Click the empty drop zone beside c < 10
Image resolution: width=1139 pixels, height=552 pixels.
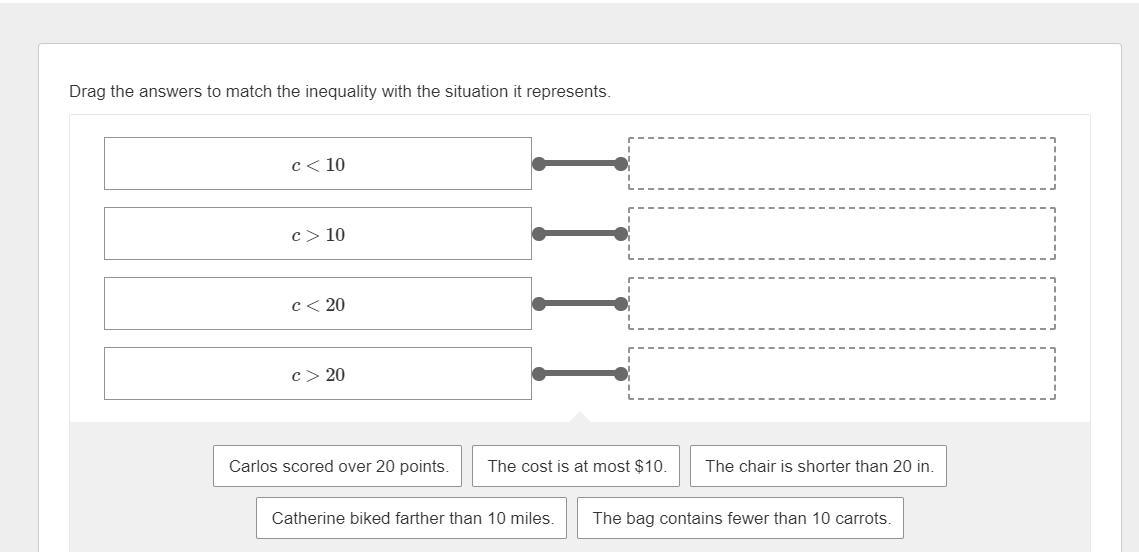[x=841, y=164]
